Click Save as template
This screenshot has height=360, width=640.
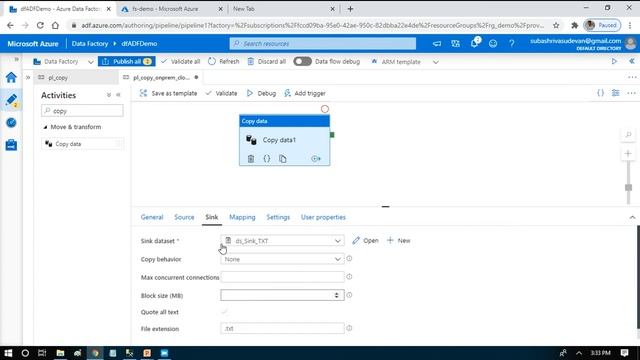(x=168, y=93)
